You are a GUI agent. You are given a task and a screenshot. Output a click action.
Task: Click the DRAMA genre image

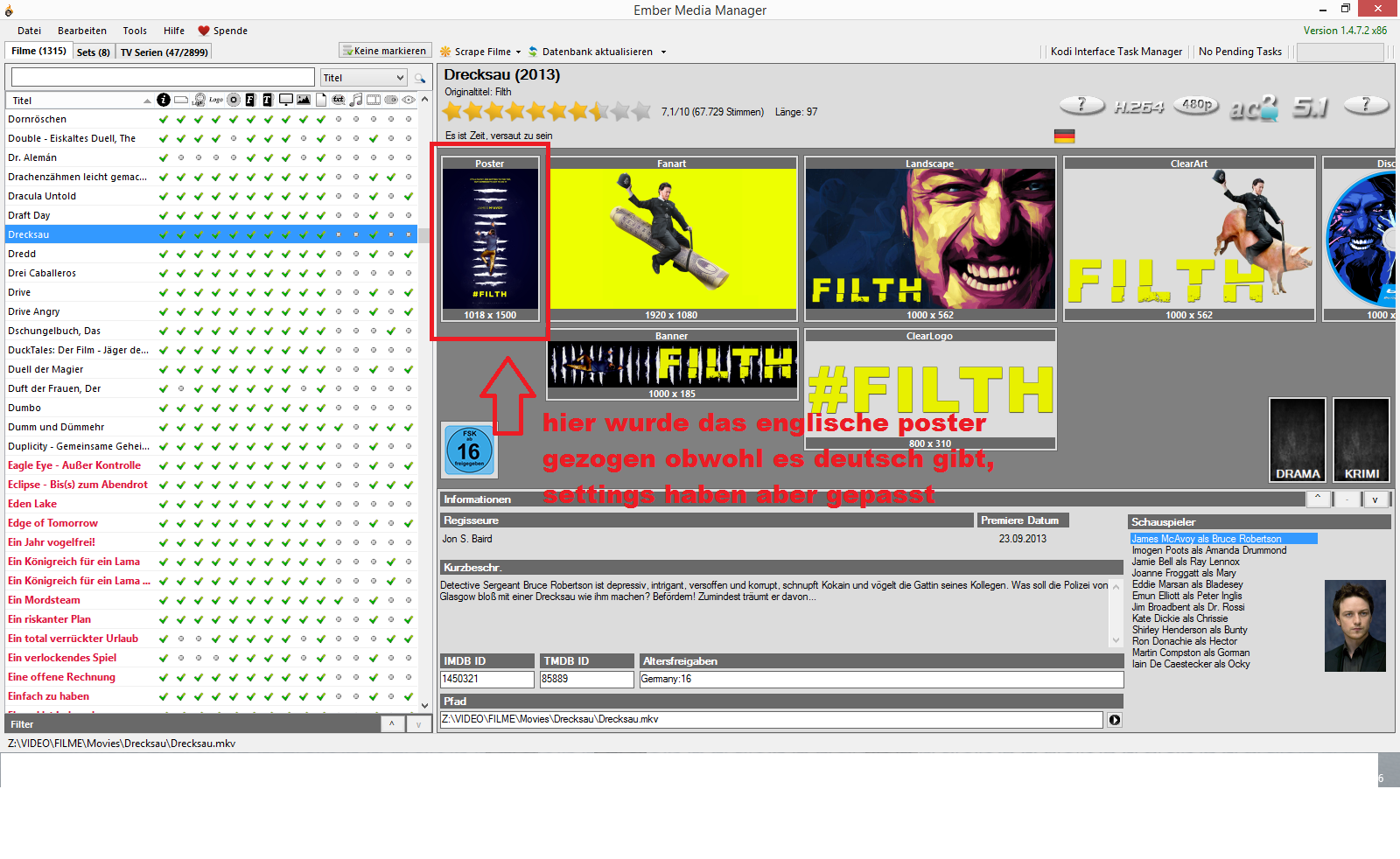pyautogui.click(x=1298, y=440)
